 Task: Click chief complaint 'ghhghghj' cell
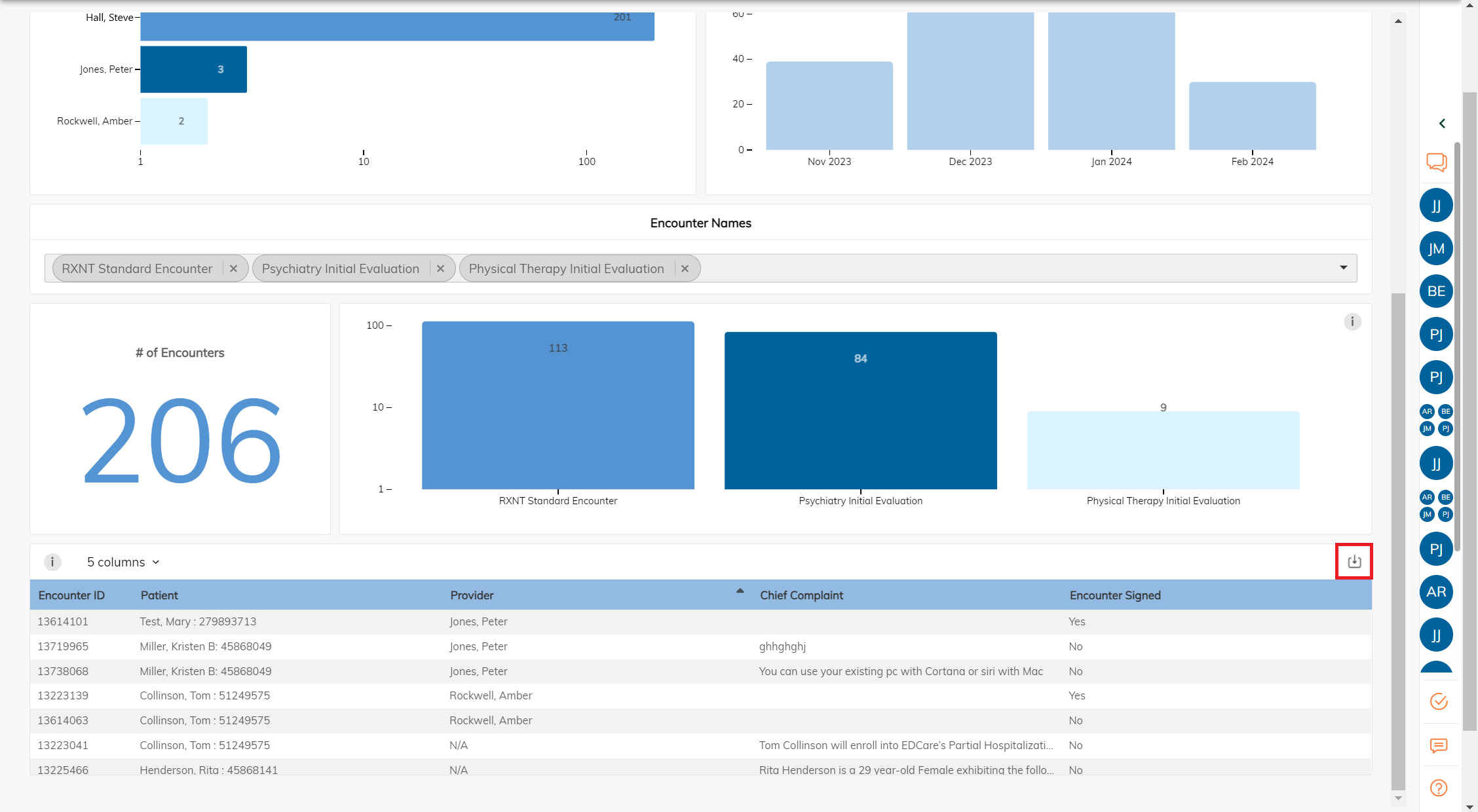click(x=782, y=646)
